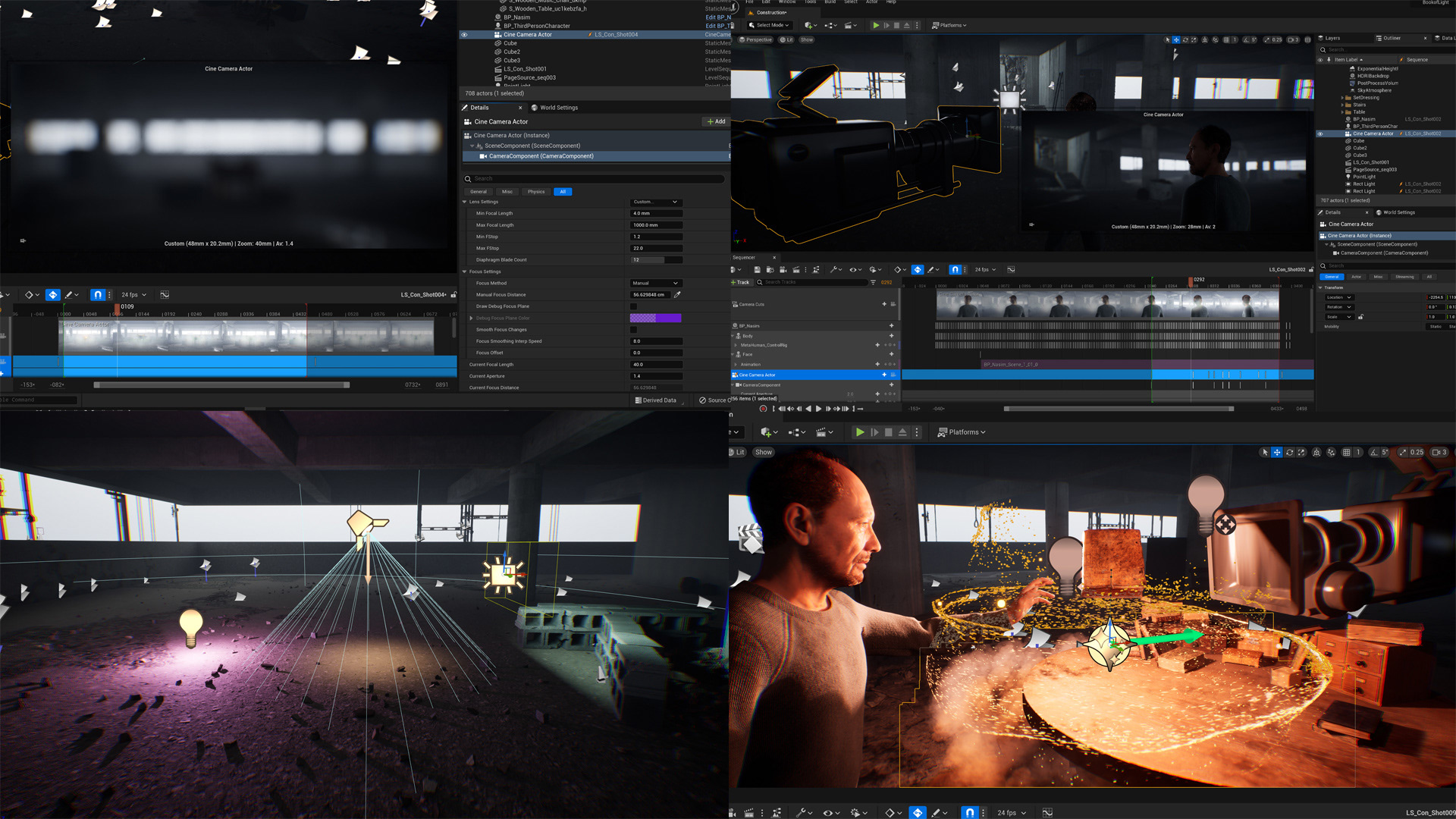Select the Physics filter tab in Details
Screen dimensions: 1456x819
tap(535, 192)
